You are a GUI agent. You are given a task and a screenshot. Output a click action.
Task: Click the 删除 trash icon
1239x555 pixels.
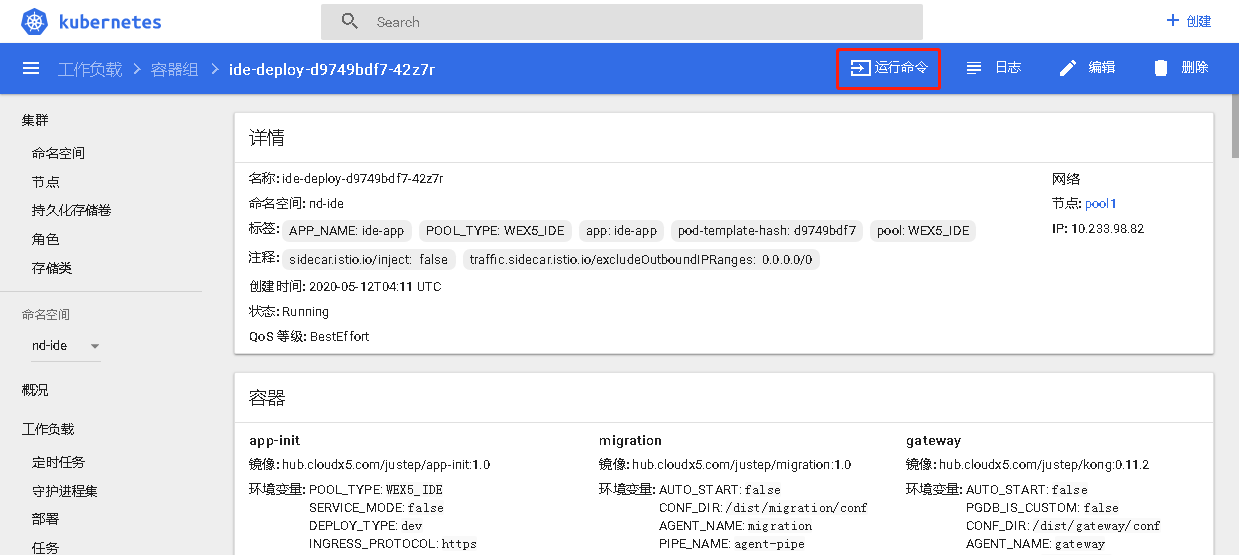1160,68
